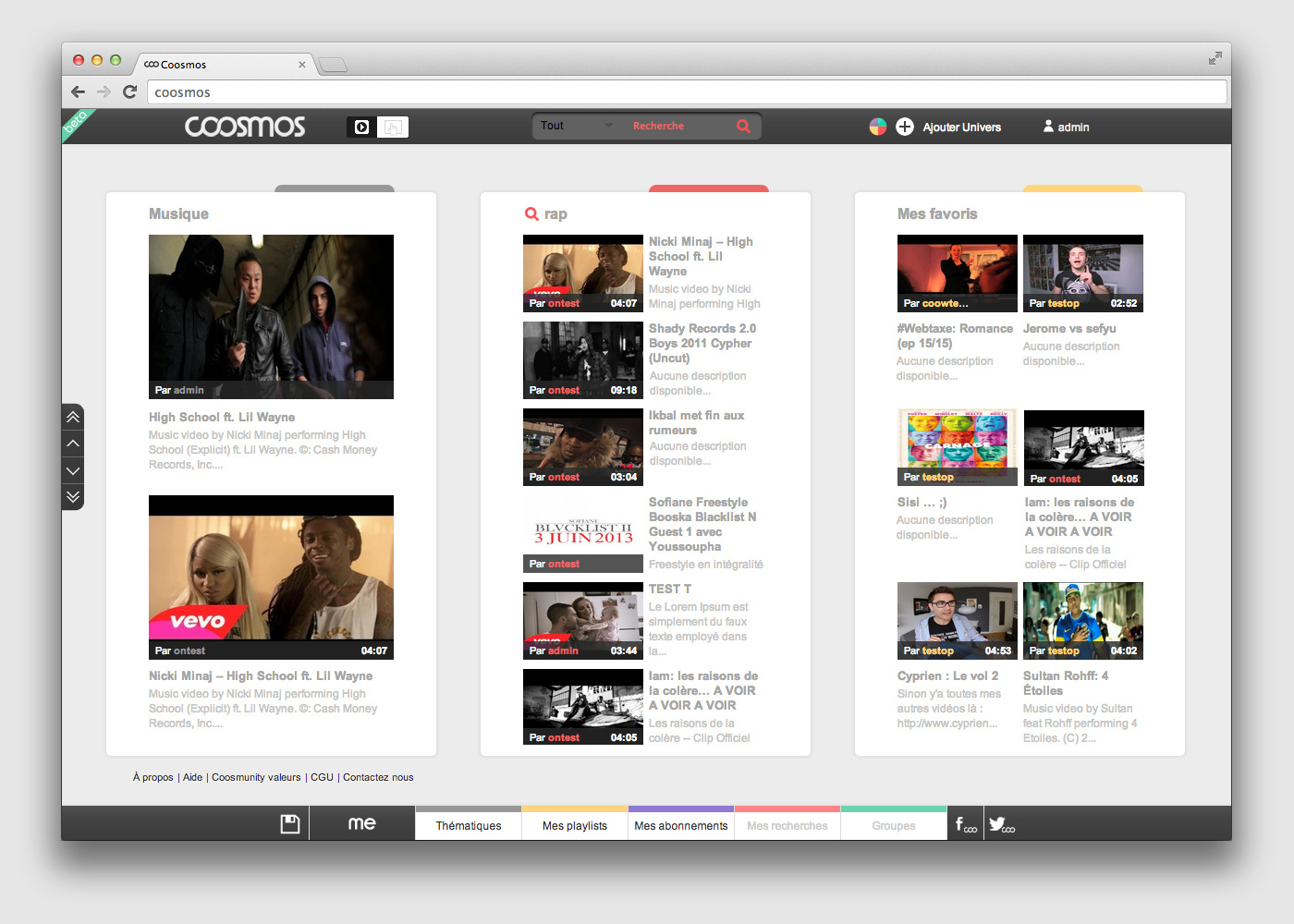The image size is (1294, 924).
Task: Jump to top double-chevron up arrow
Action: coord(73,417)
